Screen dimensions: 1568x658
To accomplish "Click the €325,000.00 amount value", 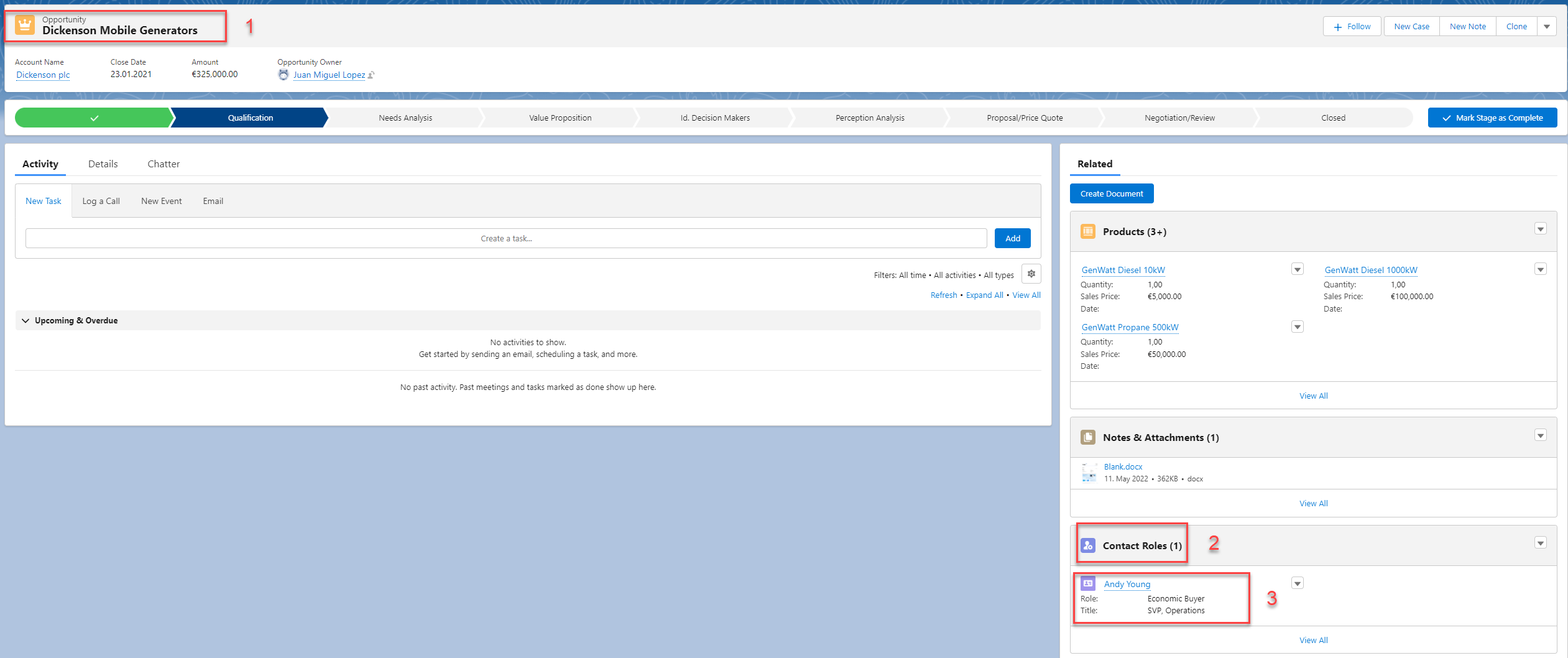I will (214, 74).
